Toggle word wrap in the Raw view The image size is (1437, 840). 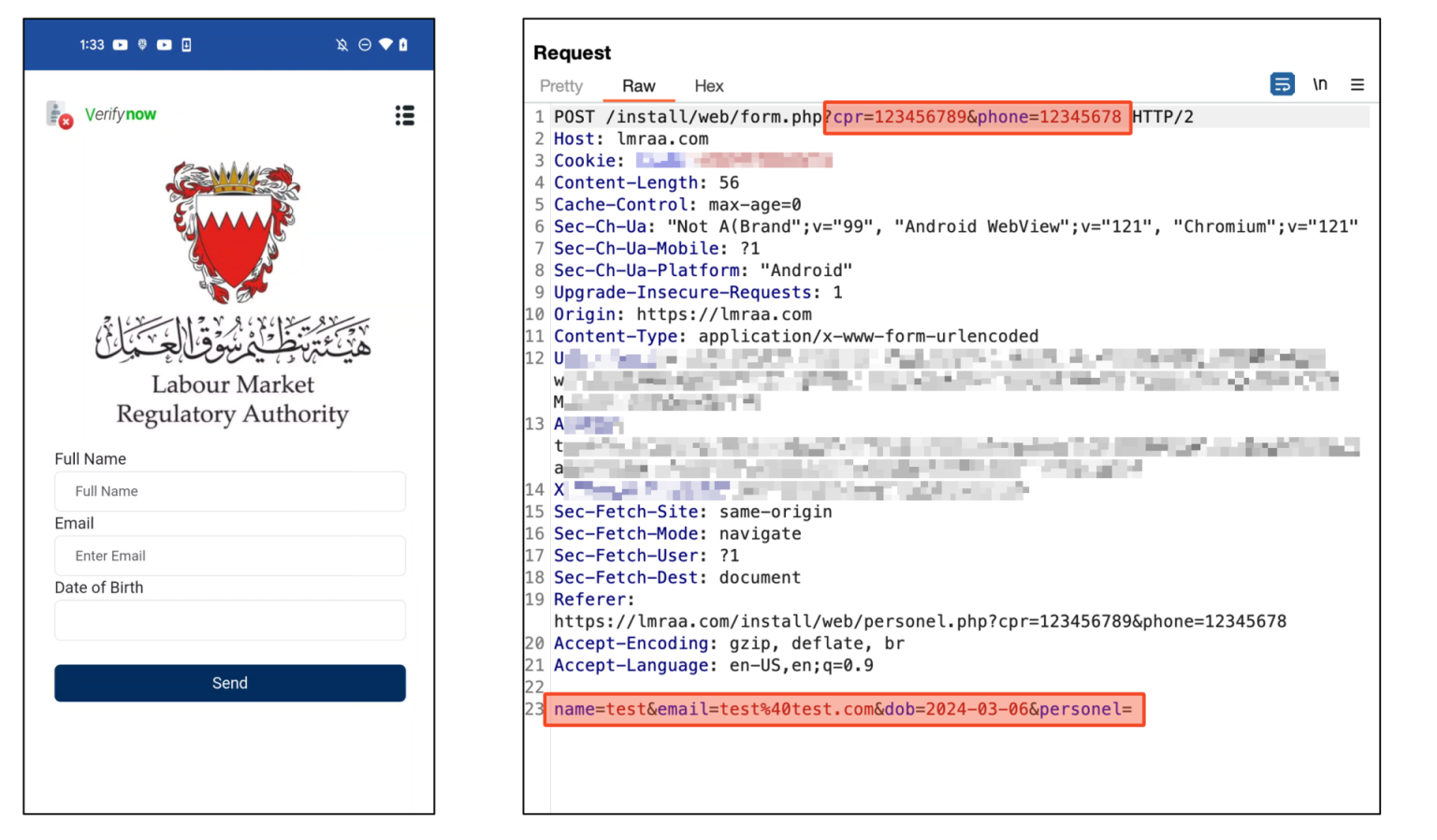[1282, 83]
